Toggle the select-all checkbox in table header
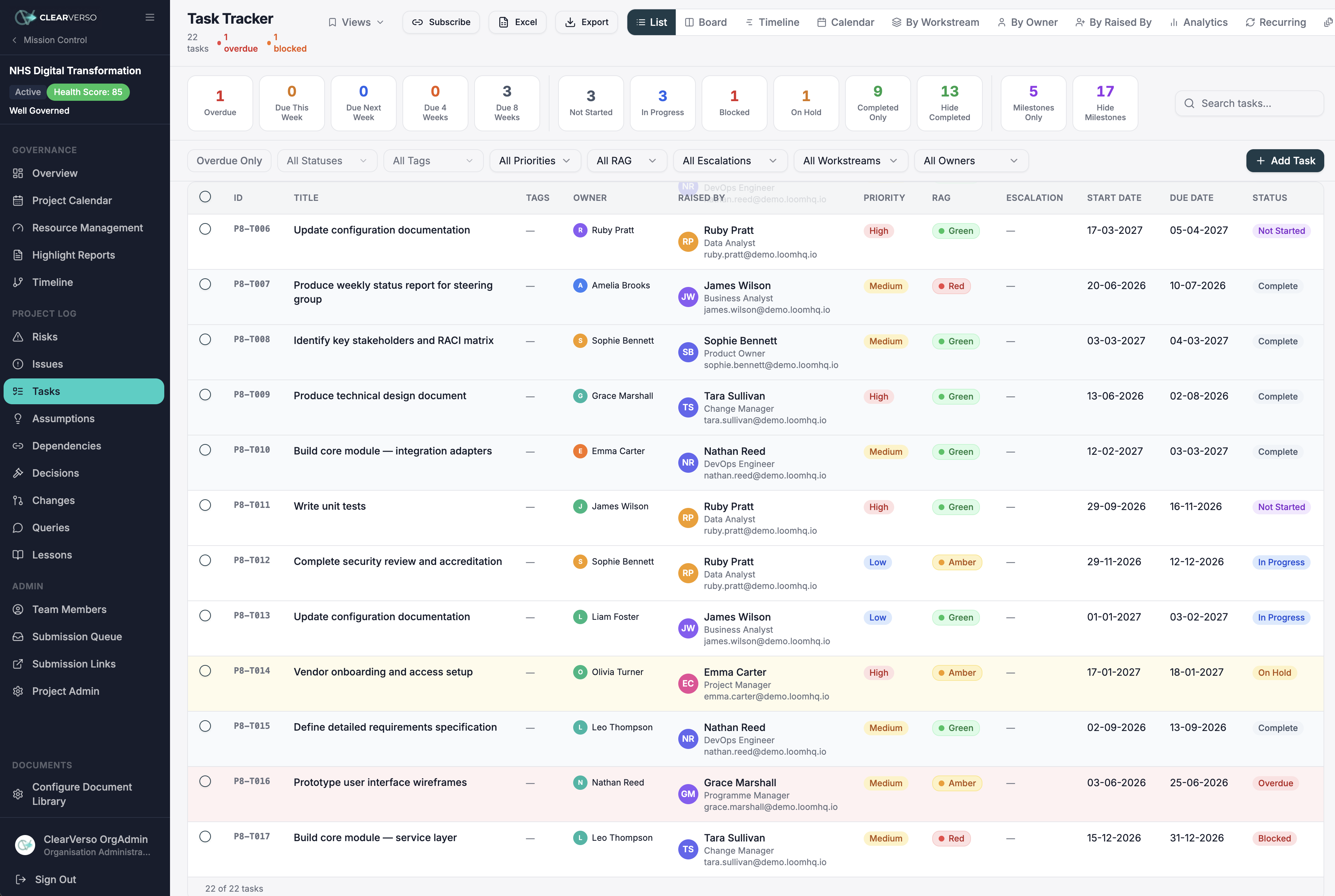 pos(205,197)
